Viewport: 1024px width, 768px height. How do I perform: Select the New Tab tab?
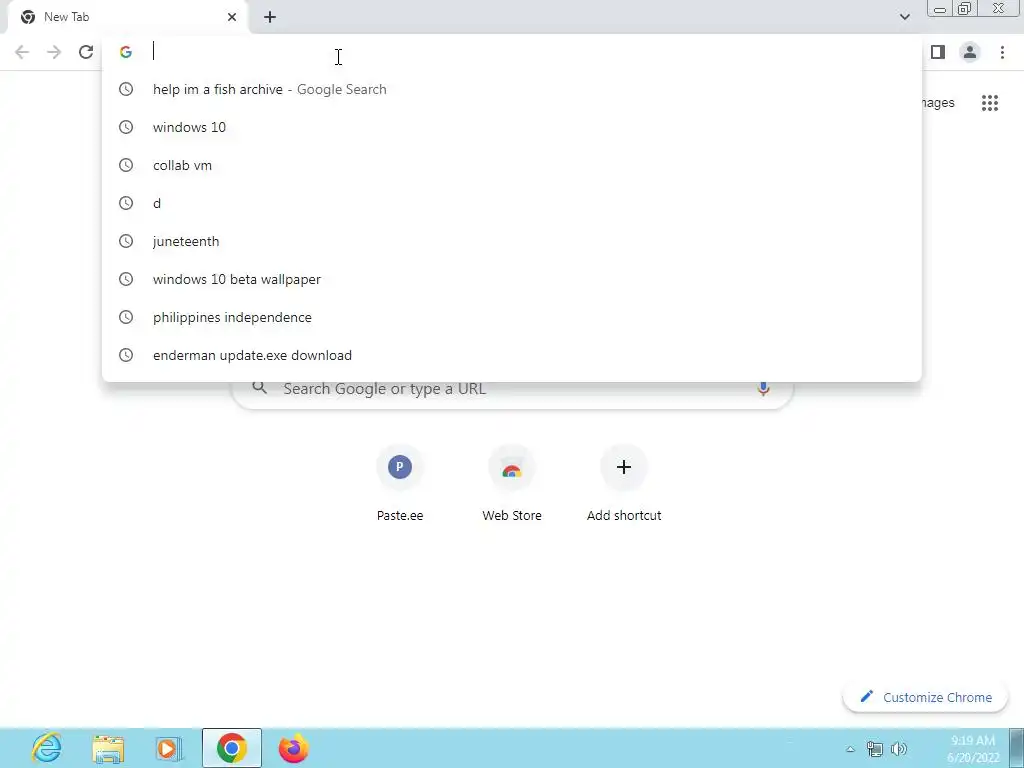[128, 17]
